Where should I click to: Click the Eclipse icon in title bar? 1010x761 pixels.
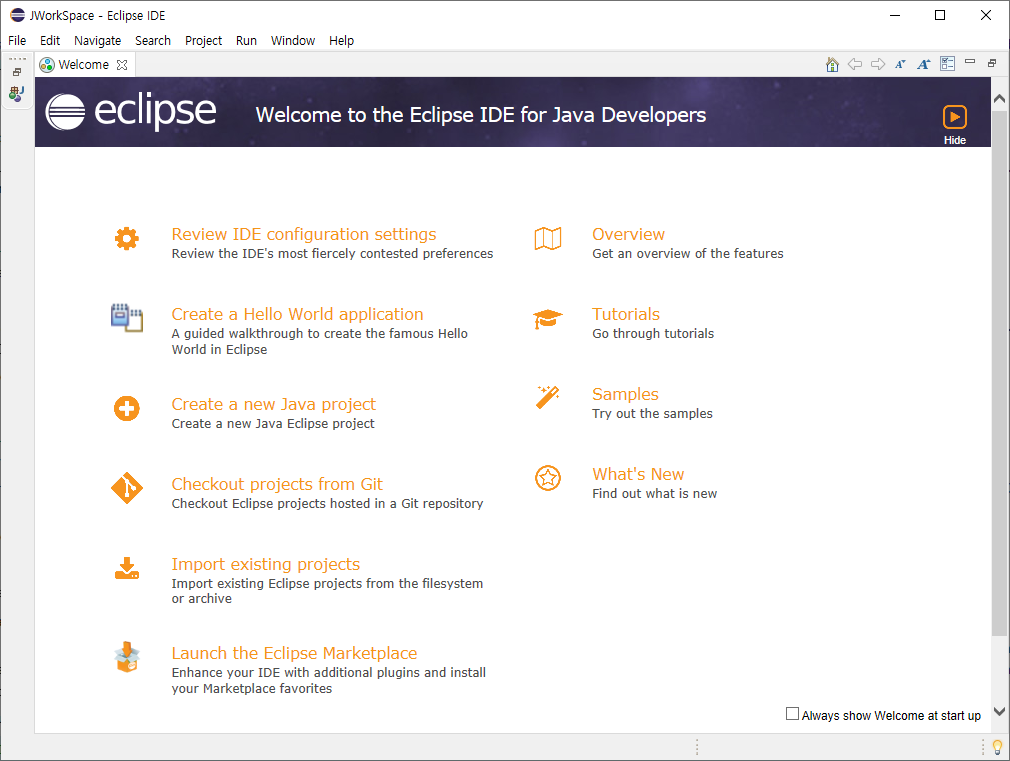pos(17,15)
